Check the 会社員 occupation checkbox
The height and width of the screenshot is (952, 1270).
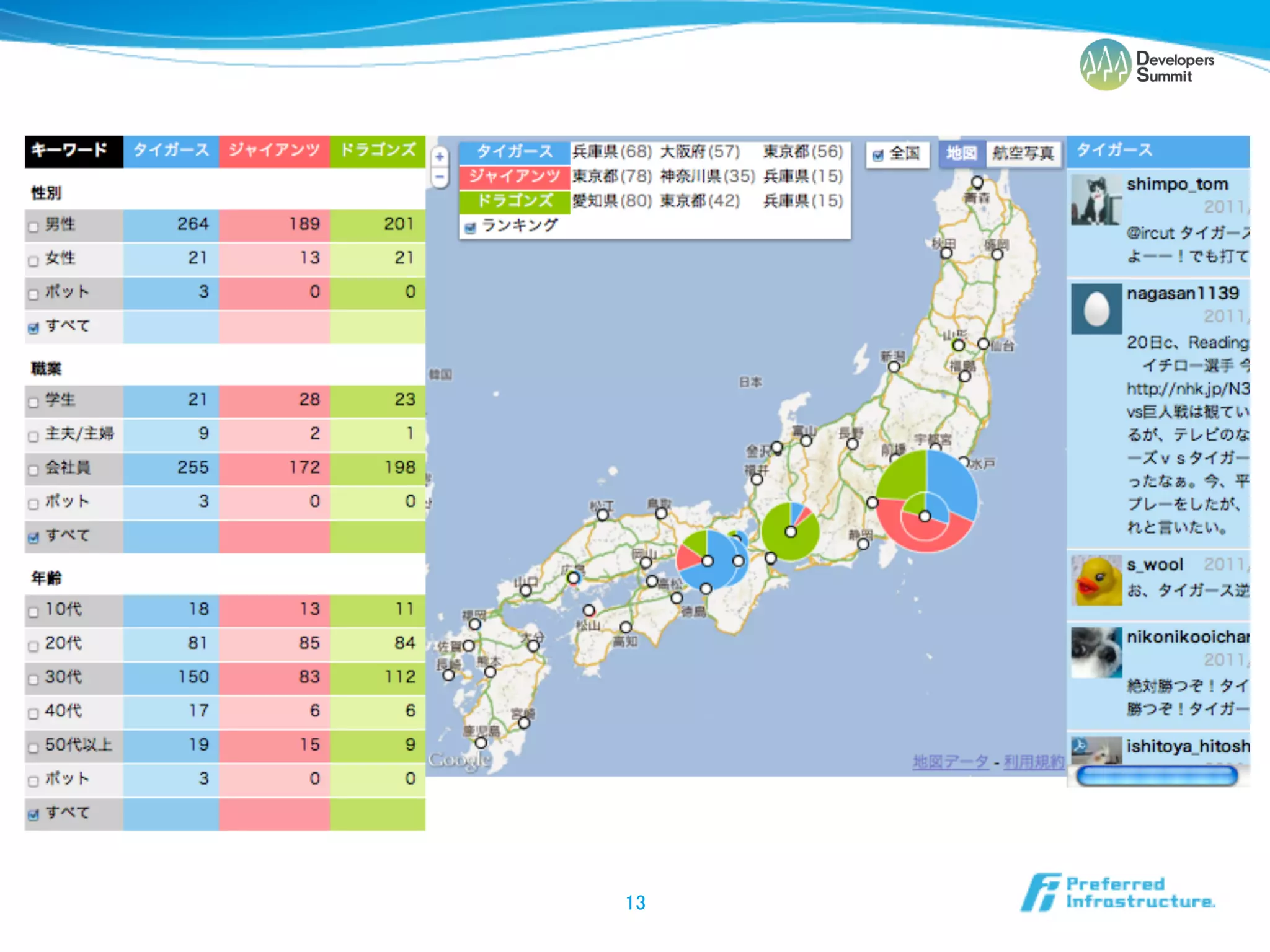click(33, 470)
